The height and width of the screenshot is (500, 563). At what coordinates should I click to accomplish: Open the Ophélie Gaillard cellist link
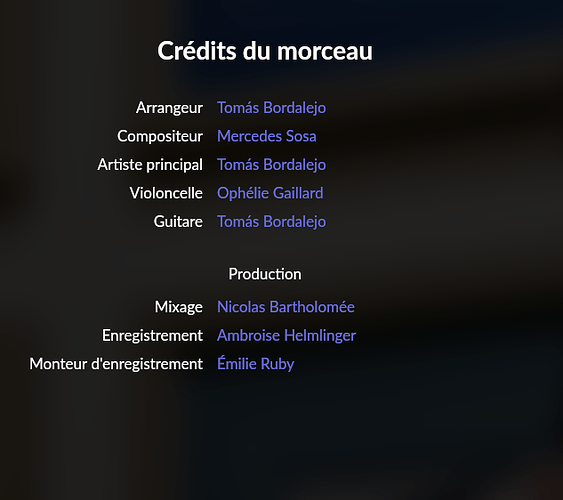click(270, 193)
